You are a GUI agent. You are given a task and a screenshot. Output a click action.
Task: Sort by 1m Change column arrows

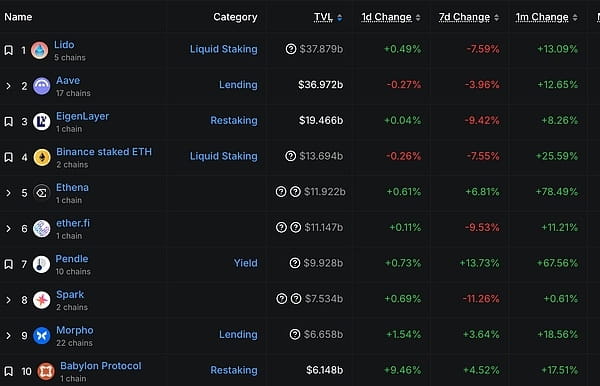pyautogui.click(x=575, y=17)
